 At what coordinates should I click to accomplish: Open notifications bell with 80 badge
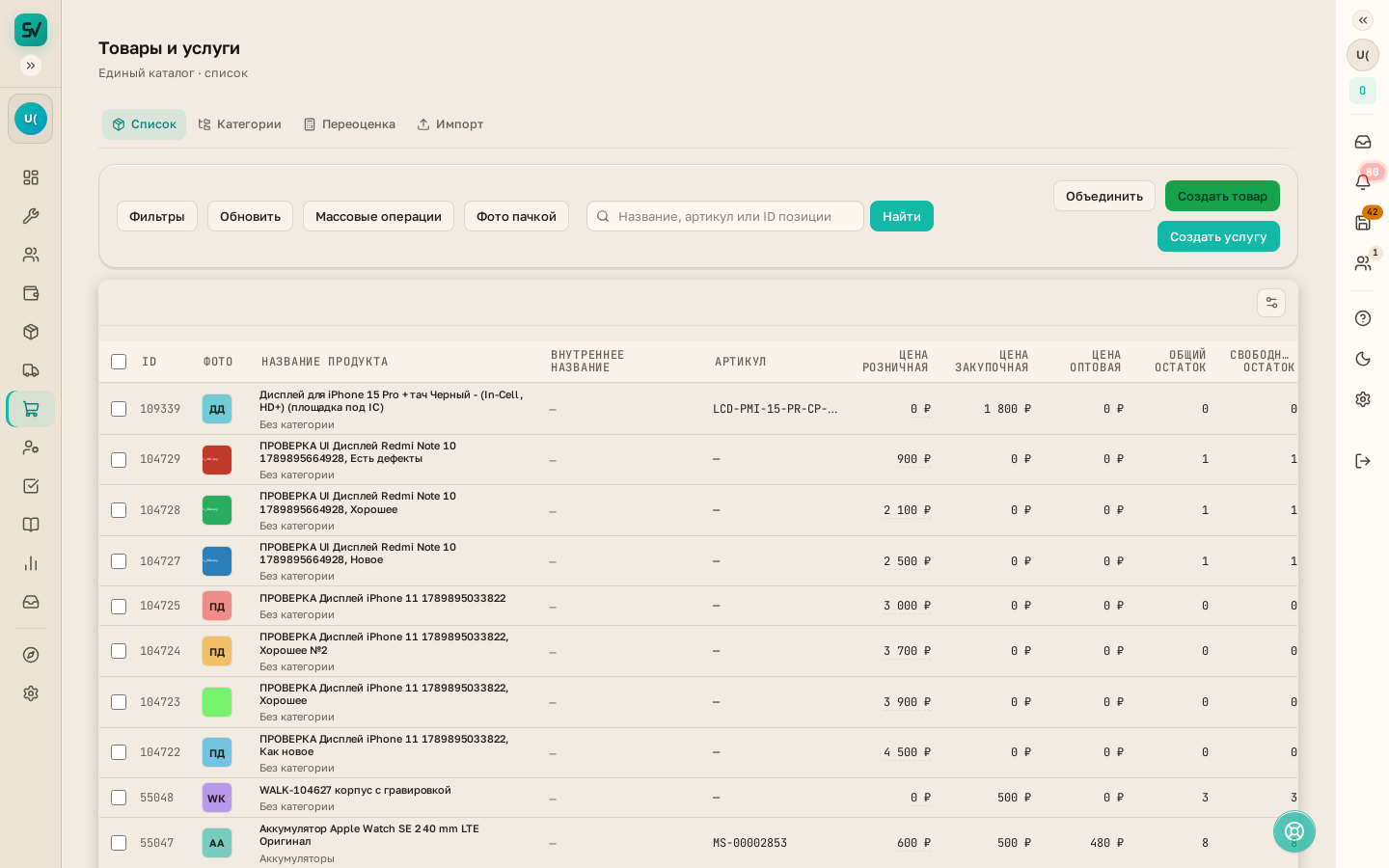1363,181
